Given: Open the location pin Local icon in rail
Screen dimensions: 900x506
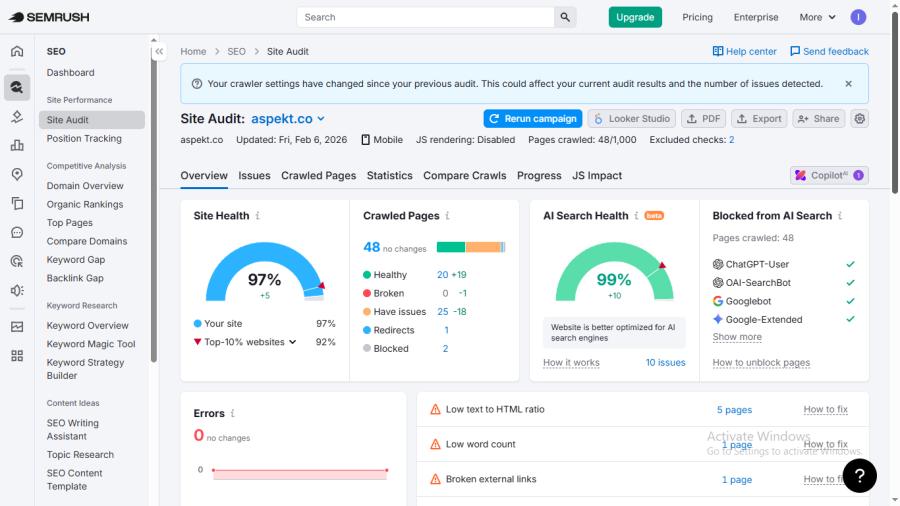Looking at the screenshot, I should click(x=17, y=174).
